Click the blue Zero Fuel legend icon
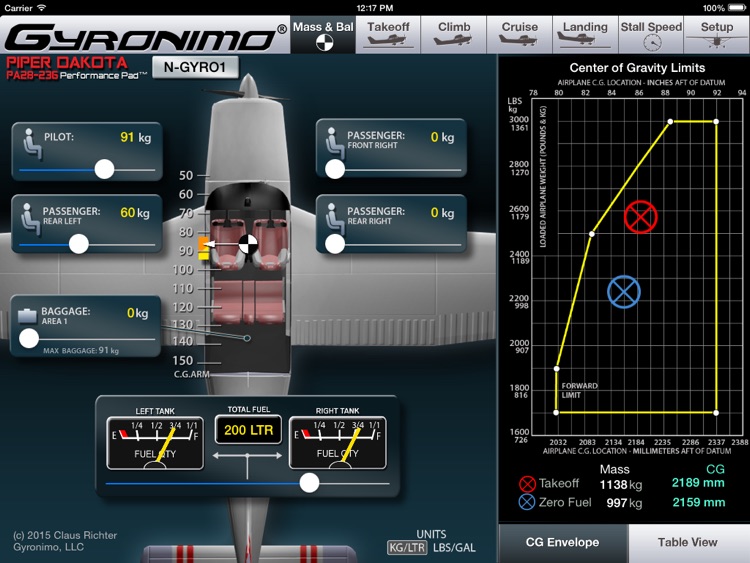The image size is (750, 563). coord(527,502)
